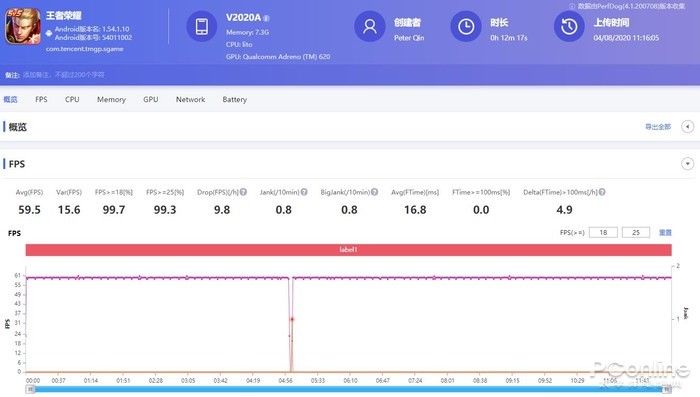Open the CPU tab
Viewport: 700px width, 397px height.
(72, 99)
